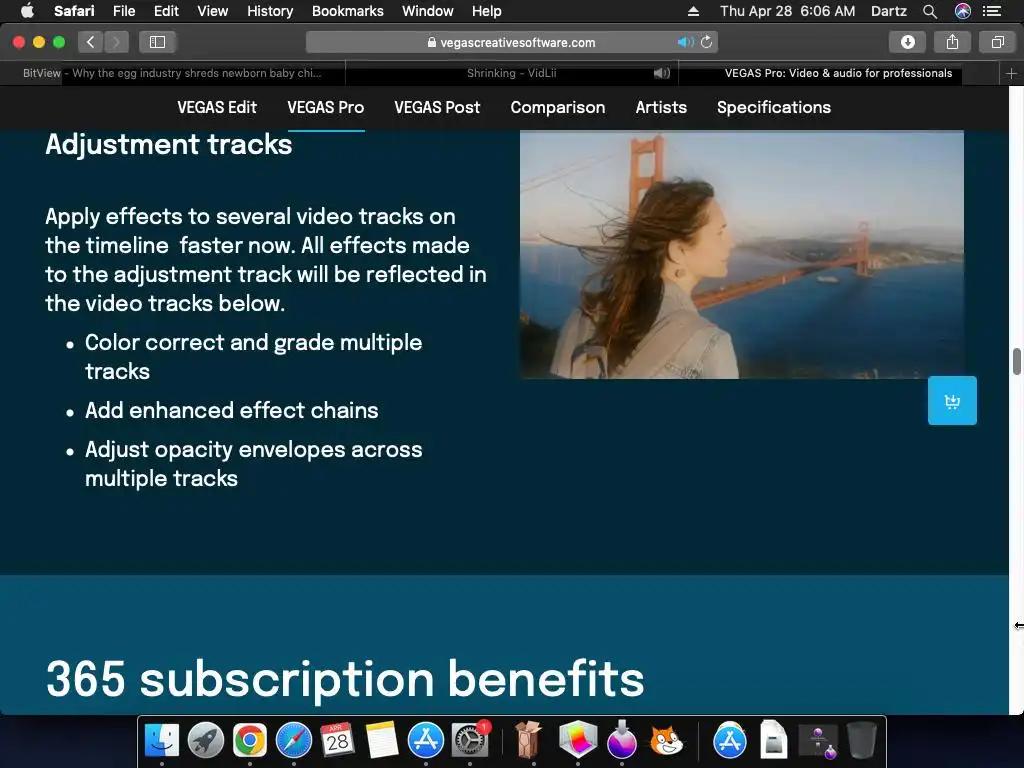
Task: Open the removable disk icon in Dock
Action: click(x=773, y=740)
